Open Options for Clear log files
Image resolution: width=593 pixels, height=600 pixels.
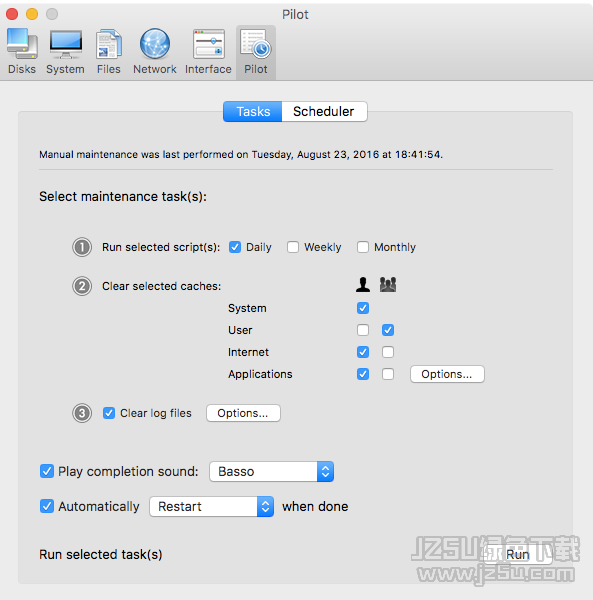(243, 413)
